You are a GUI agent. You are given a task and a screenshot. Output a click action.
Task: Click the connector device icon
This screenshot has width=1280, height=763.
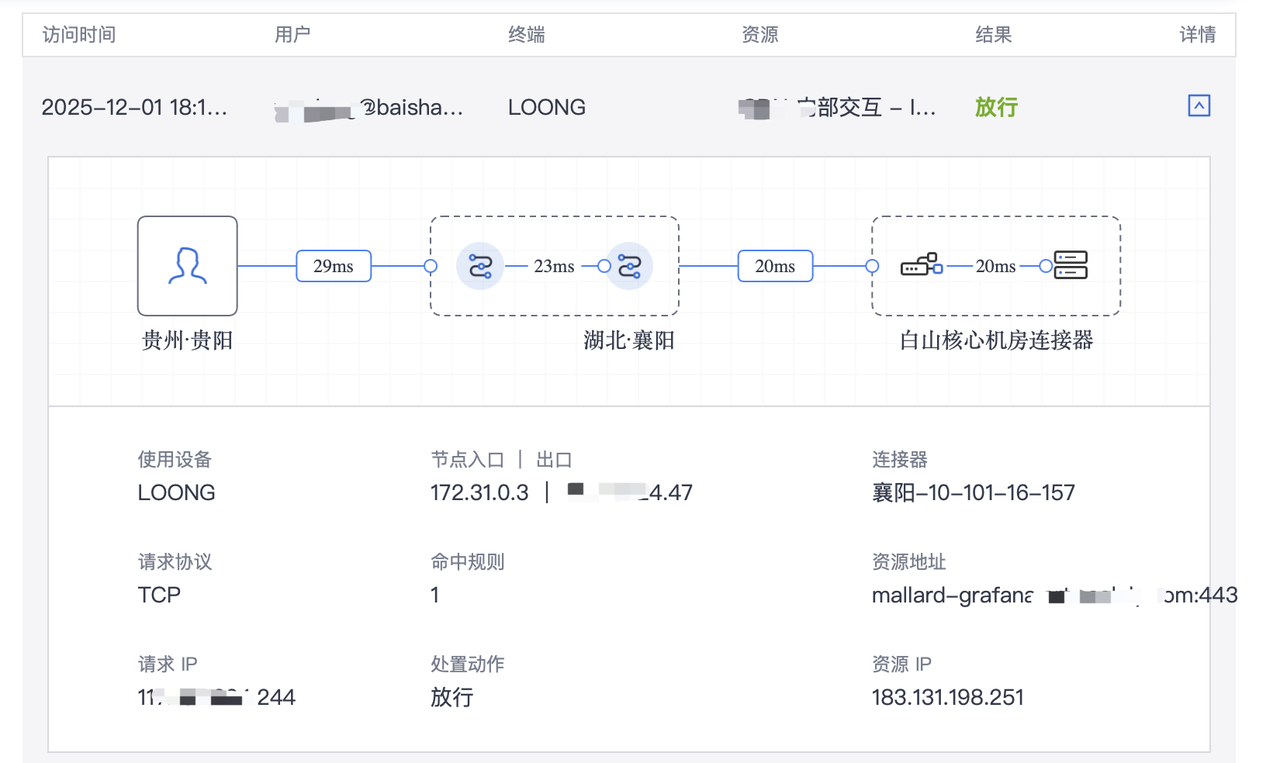pos(921,265)
